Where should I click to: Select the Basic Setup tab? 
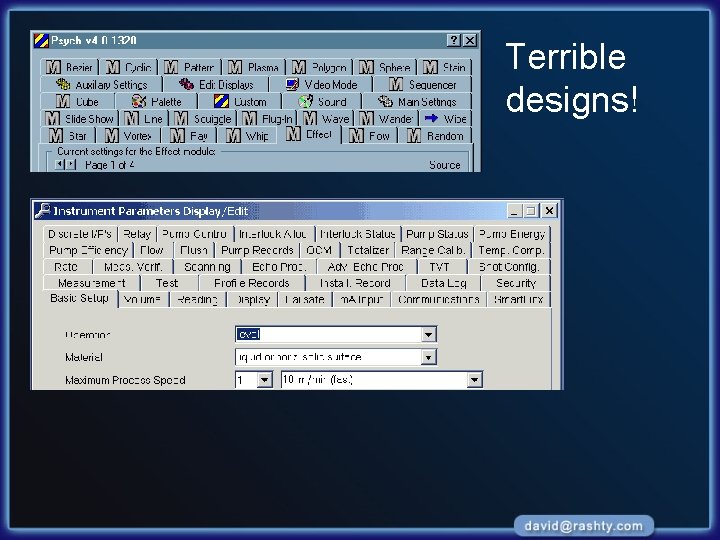tap(79, 298)
